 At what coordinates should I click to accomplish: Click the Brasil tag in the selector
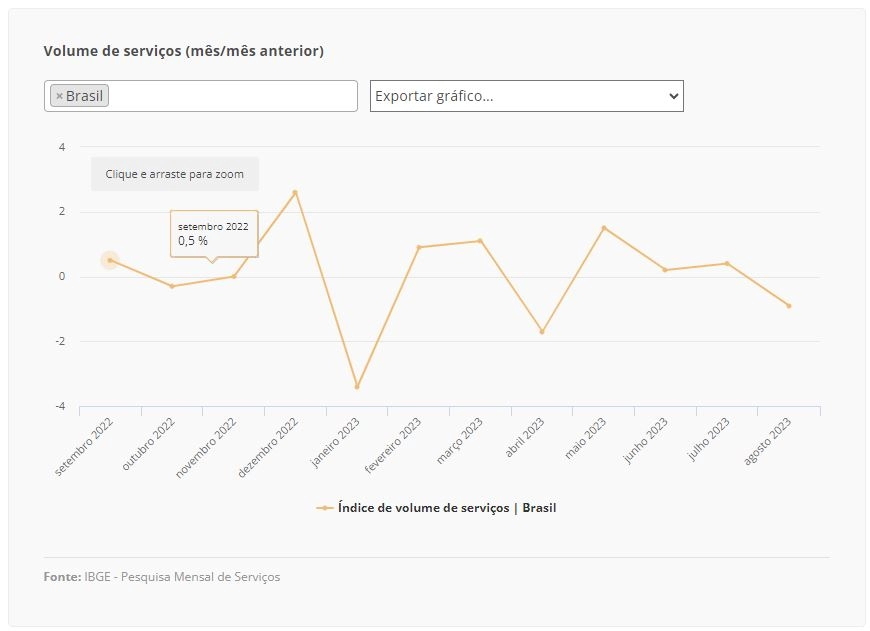tap(79, 96)
